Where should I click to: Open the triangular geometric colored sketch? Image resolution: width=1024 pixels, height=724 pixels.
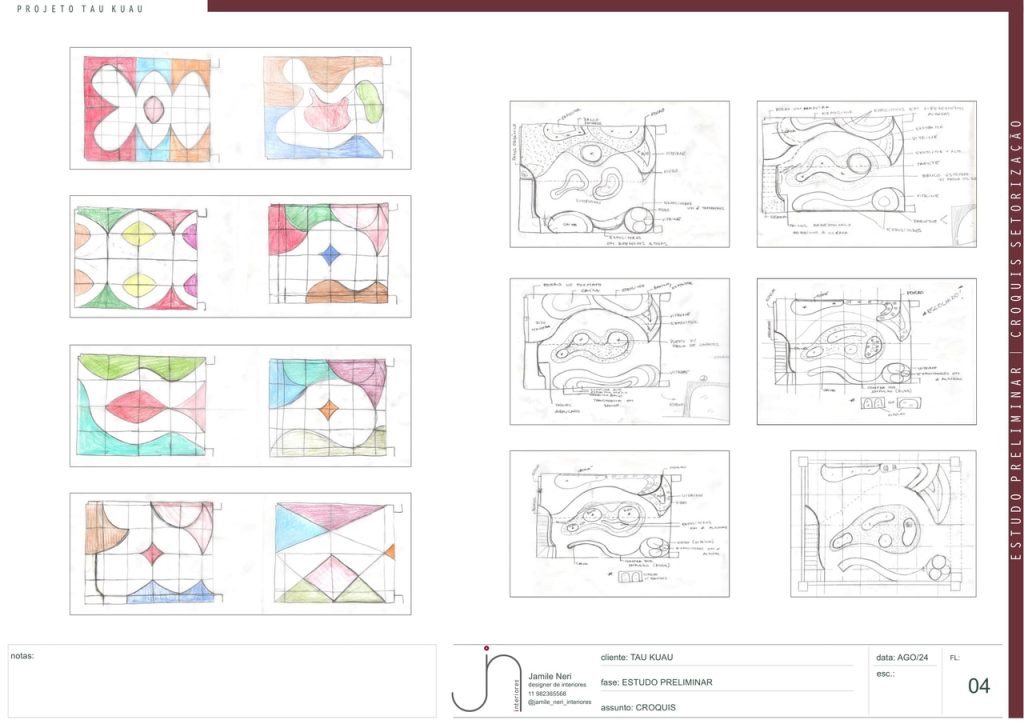334,552
